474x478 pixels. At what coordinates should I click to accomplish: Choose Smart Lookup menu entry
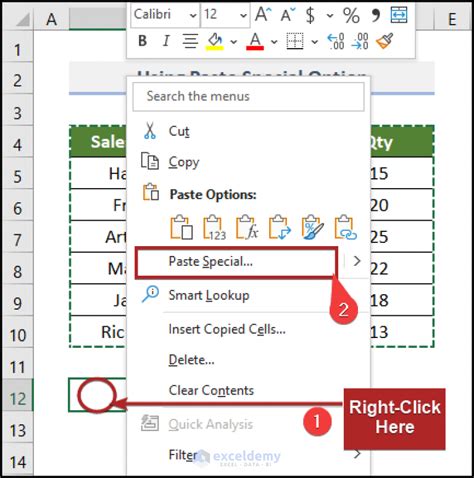coord(209,295)
